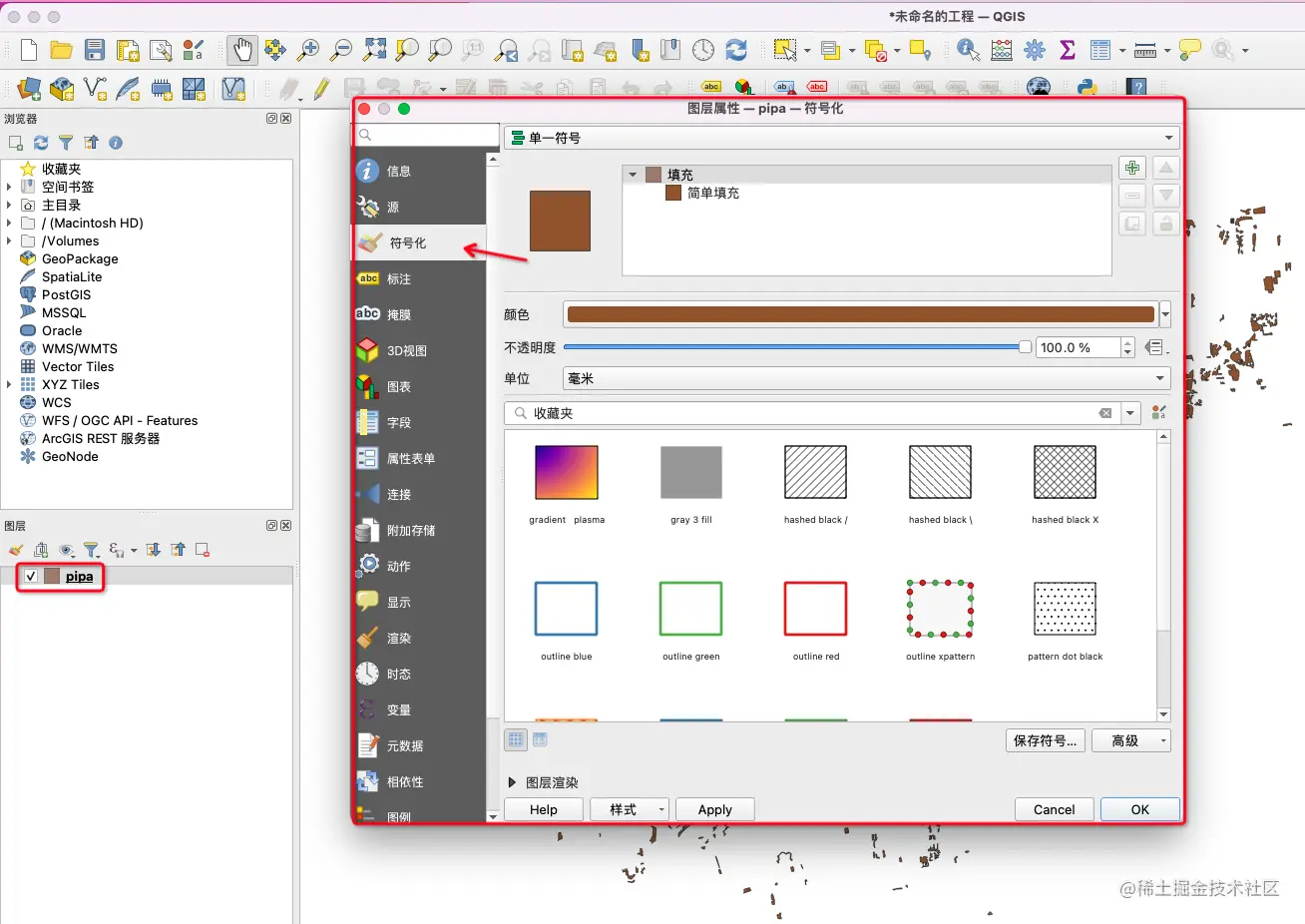Click the Zoom In magnifier tool
Screen dimensions: 1305x924
308,50
